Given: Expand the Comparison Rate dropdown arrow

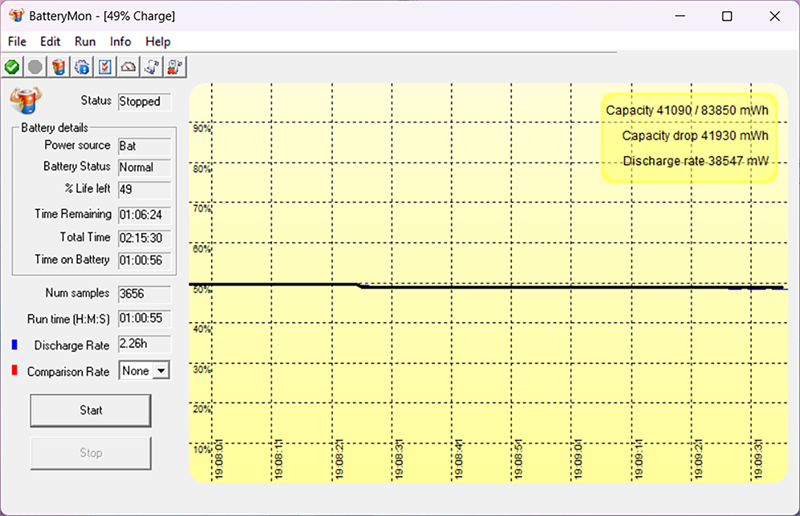Looking at the screenshot, I should [x=161, y=371].
